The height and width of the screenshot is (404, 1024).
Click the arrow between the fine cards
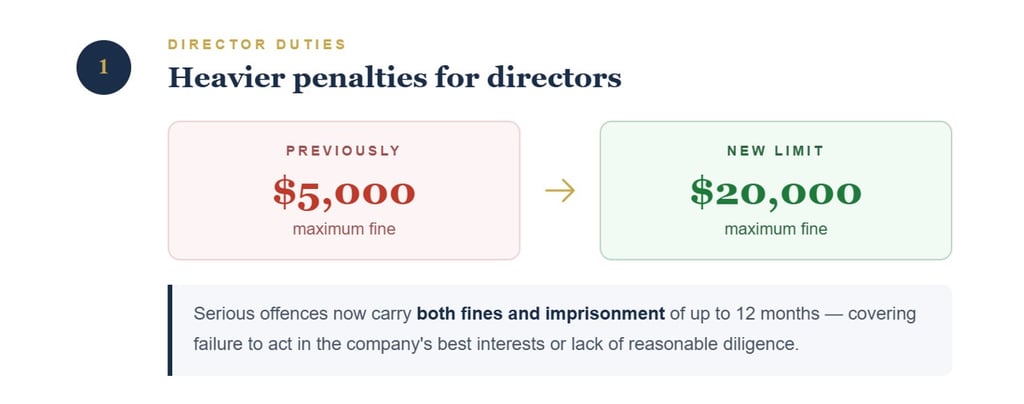coord(559,190)
